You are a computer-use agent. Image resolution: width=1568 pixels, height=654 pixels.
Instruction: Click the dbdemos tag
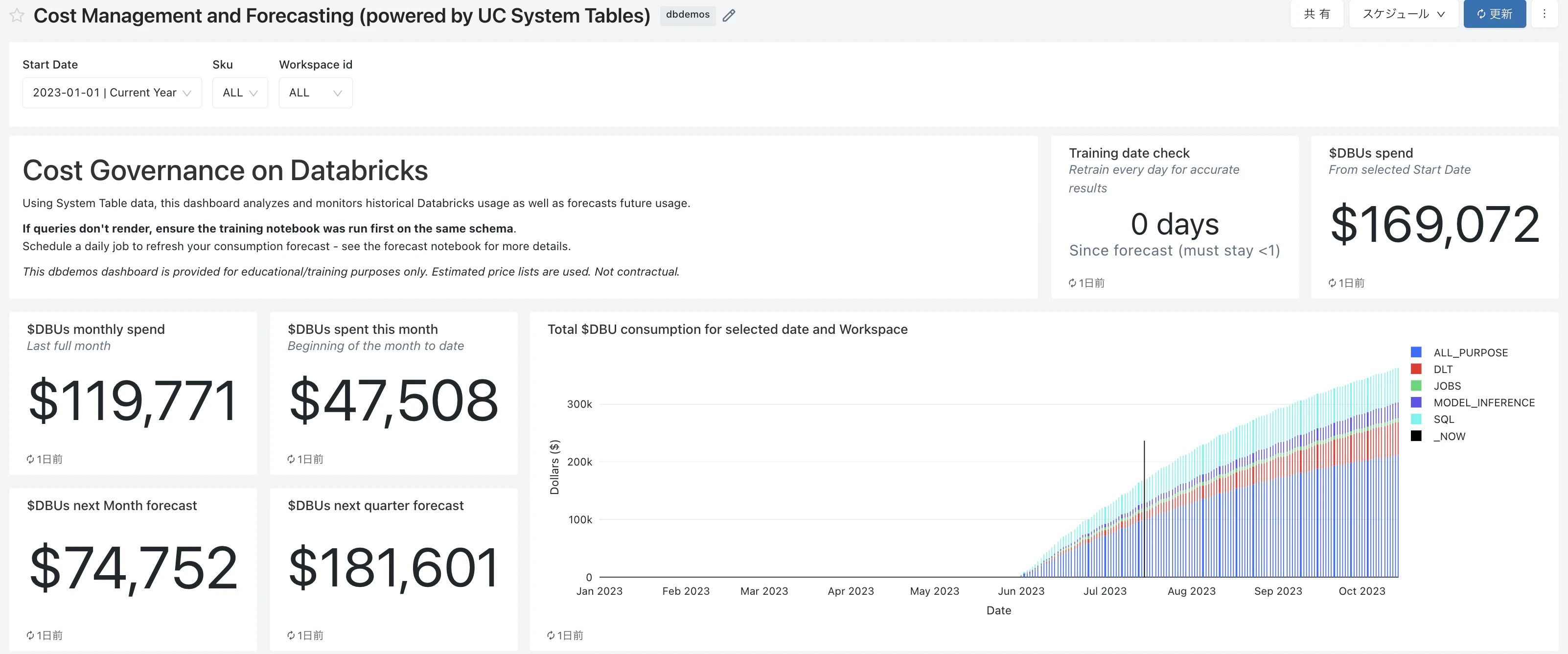point(688,15)
